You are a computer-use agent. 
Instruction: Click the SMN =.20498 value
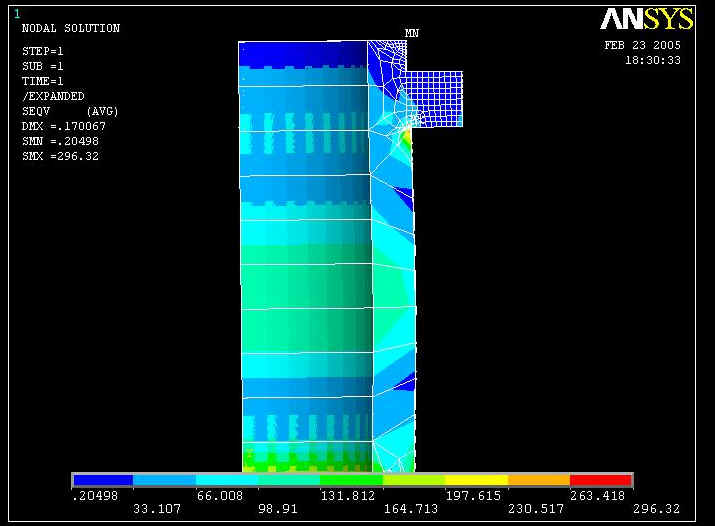coord(60,141)
